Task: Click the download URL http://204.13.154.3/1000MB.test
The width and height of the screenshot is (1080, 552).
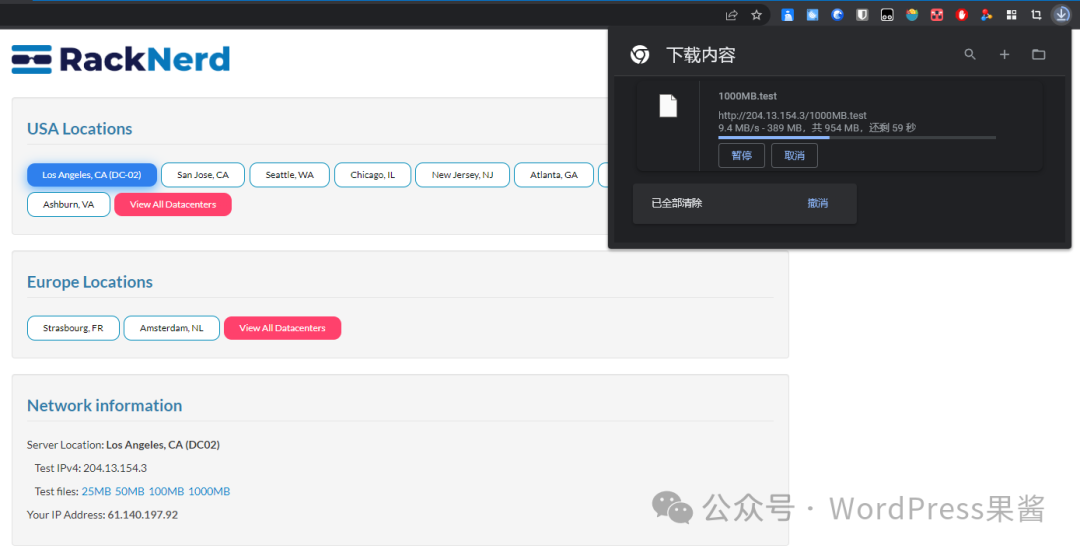Action: point(792,115)
